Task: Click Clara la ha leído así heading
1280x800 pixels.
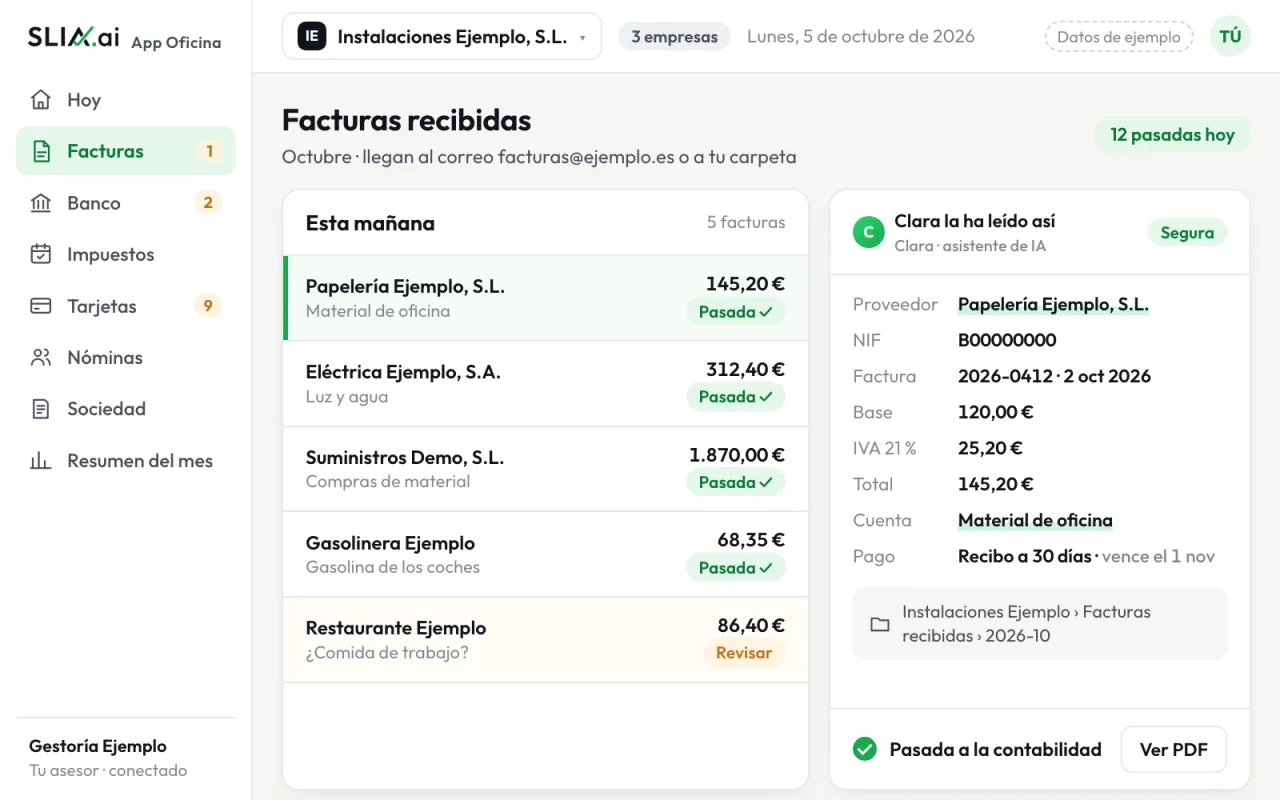Action: pos(975,222)
